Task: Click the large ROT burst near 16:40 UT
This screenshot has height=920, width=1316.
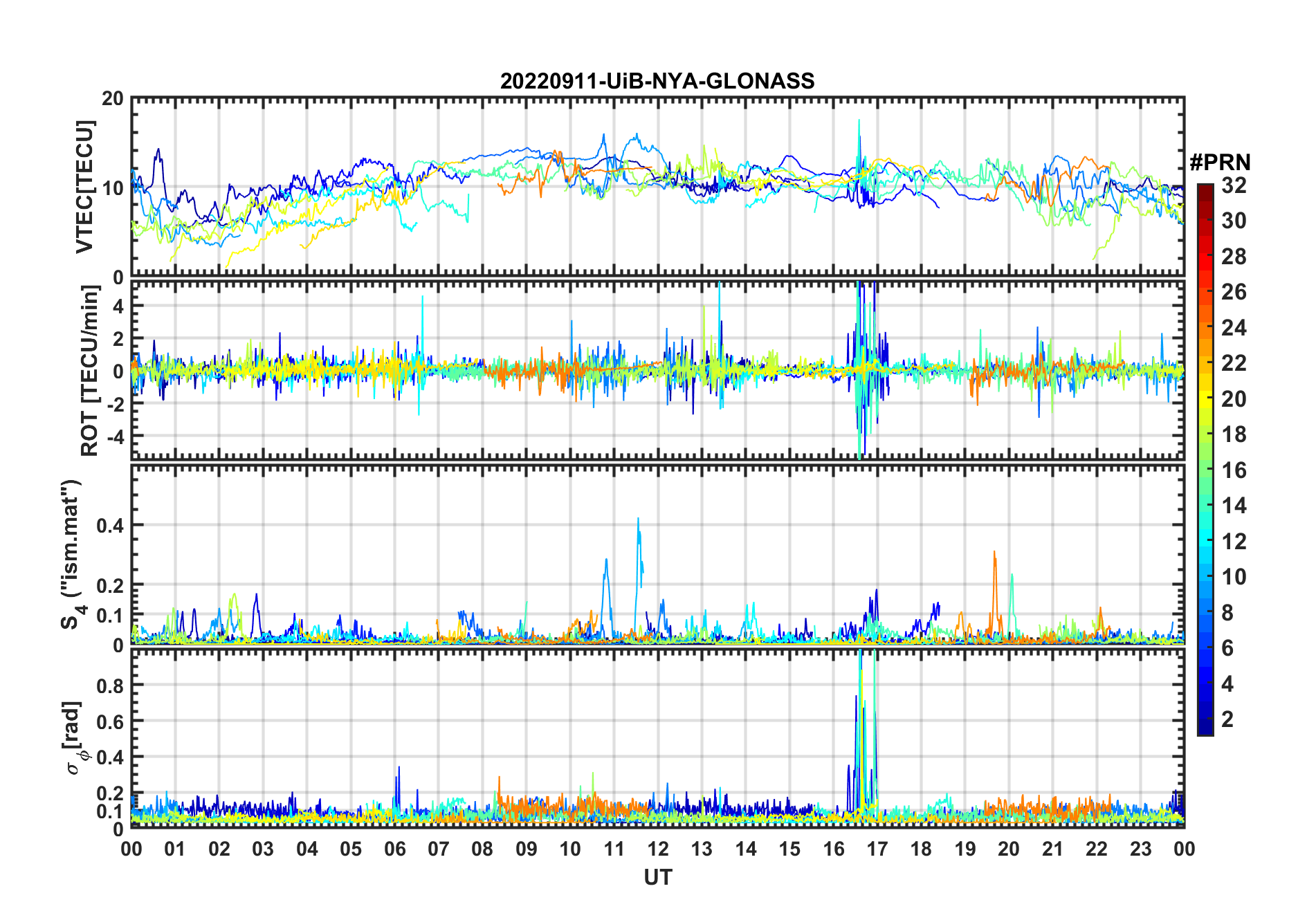Action: [865, 370]
